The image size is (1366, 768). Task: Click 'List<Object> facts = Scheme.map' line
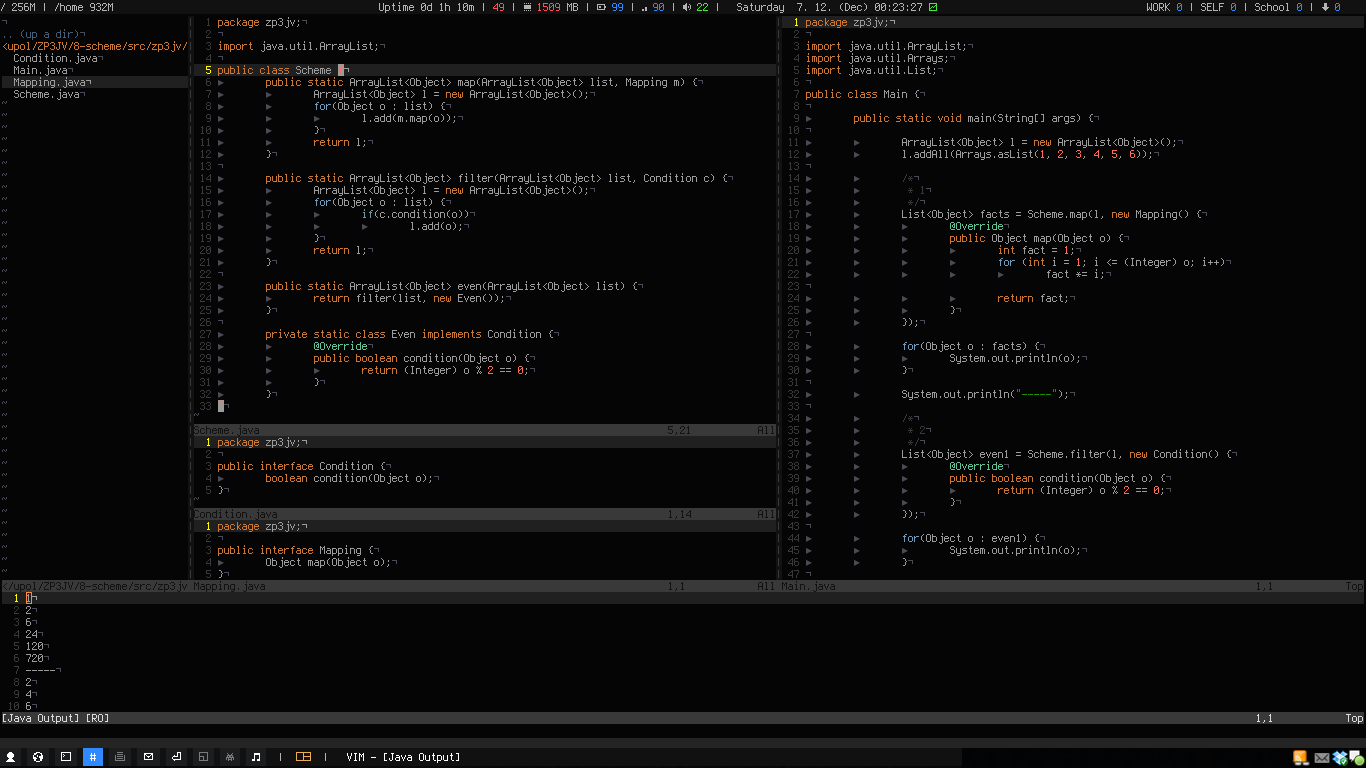click(1053, 214)
